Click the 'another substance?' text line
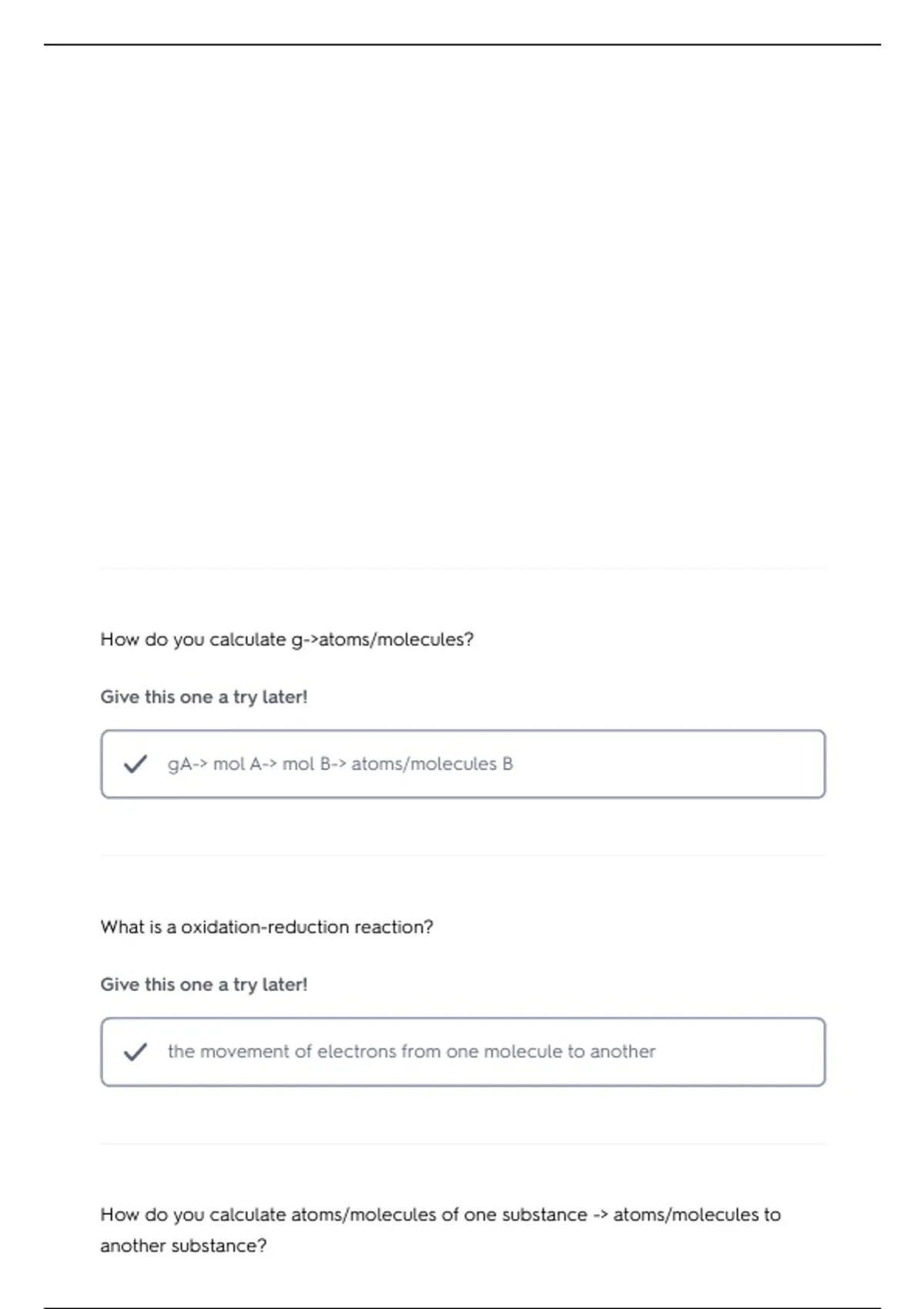 pyautogui.click(x=183, y=1246)
